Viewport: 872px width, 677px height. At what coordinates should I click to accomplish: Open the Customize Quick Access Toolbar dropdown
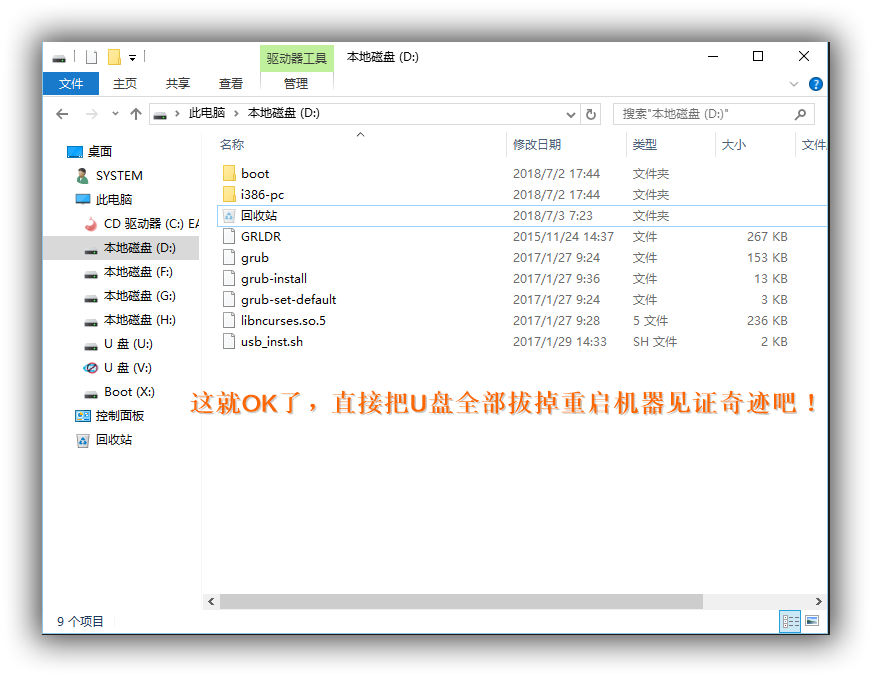pos(132,58)
